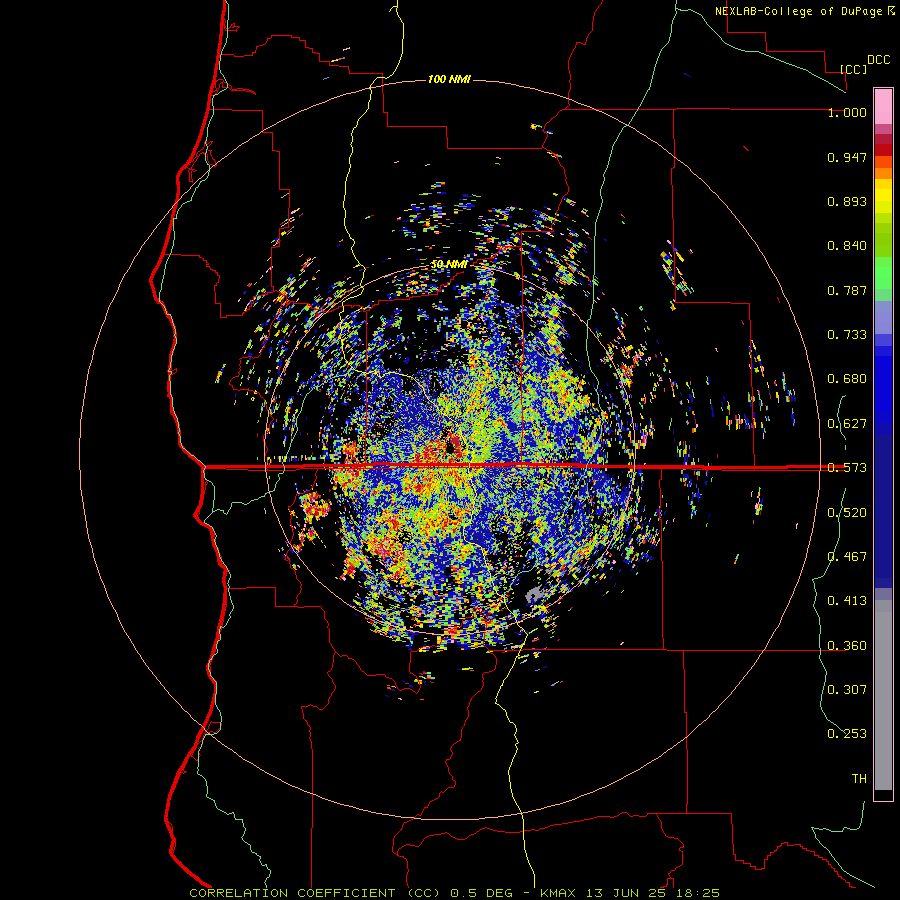Pick the olive green swatch beside 0.840

(883, 240)
